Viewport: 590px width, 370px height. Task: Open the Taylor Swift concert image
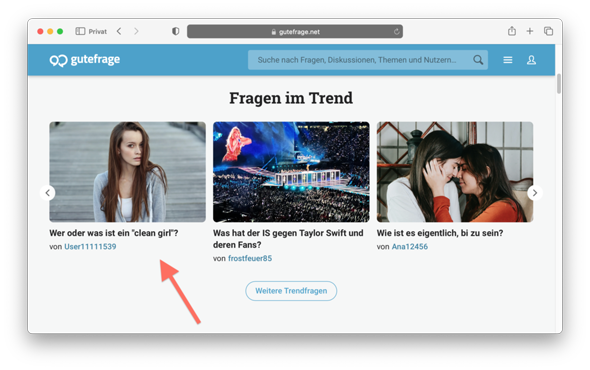click(x=291, y=172)
